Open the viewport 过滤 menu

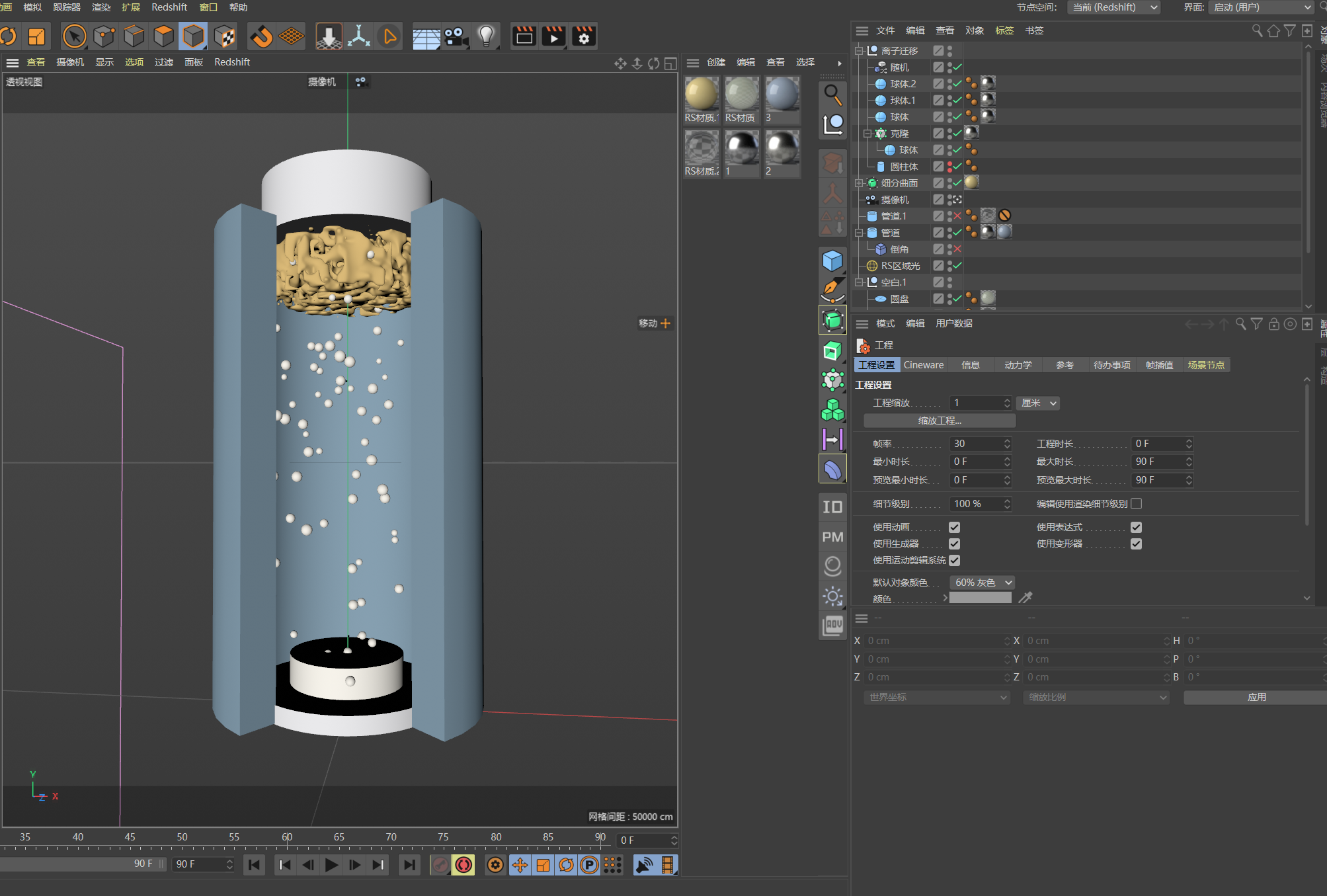[x=164, y=62]
